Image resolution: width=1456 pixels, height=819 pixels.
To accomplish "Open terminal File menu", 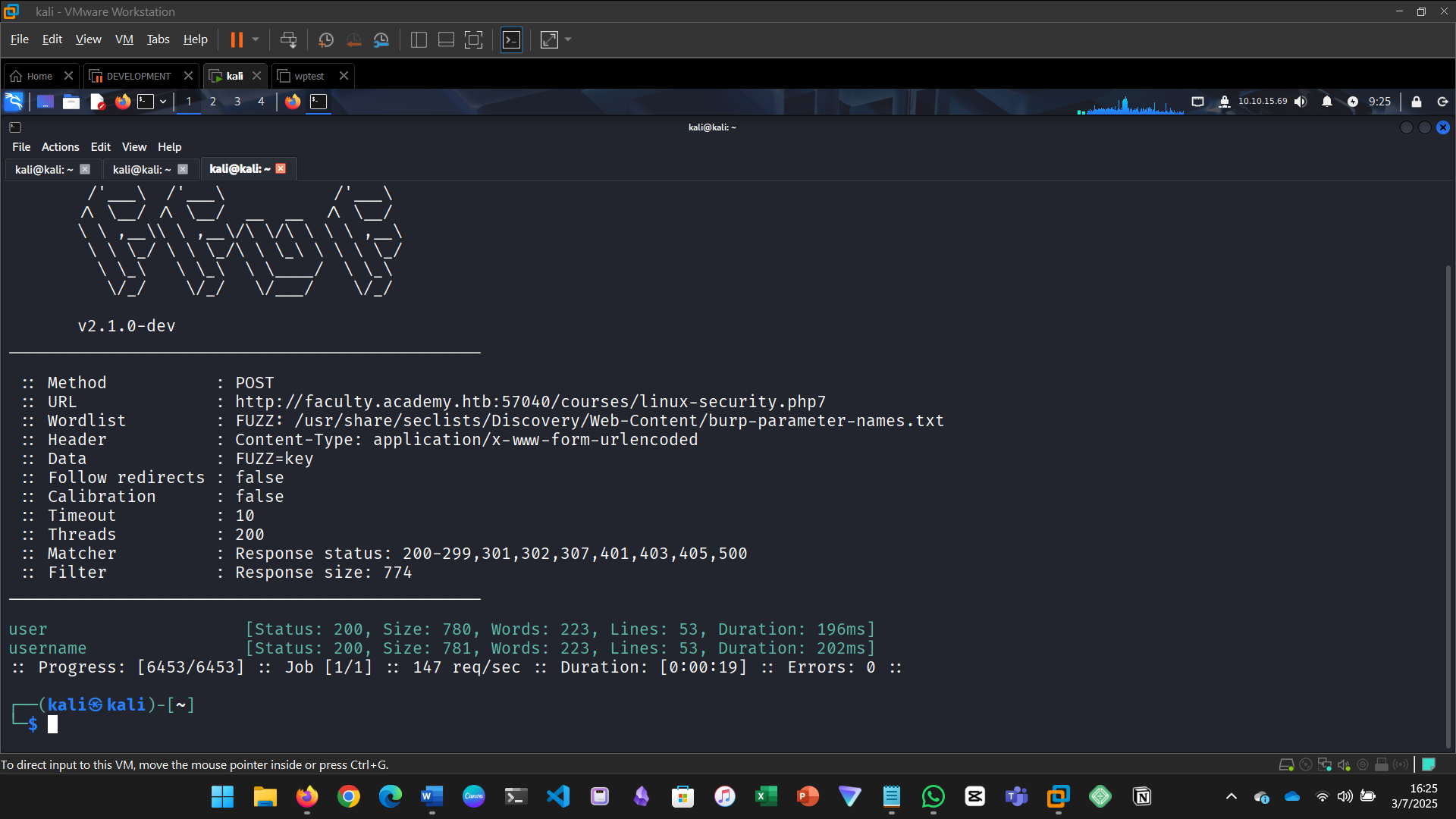I will [x=21, y=147].
